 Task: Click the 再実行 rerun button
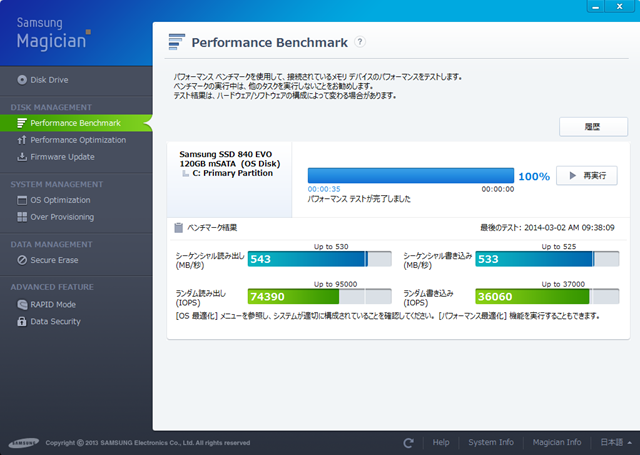tap(587, 176)
